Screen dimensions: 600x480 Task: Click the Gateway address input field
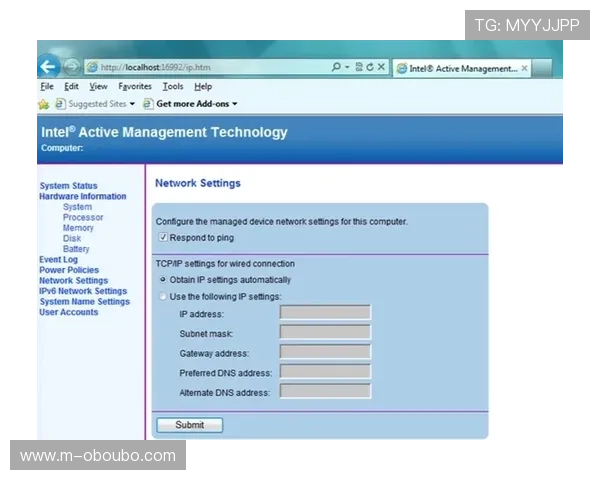(x=325, y=351)
